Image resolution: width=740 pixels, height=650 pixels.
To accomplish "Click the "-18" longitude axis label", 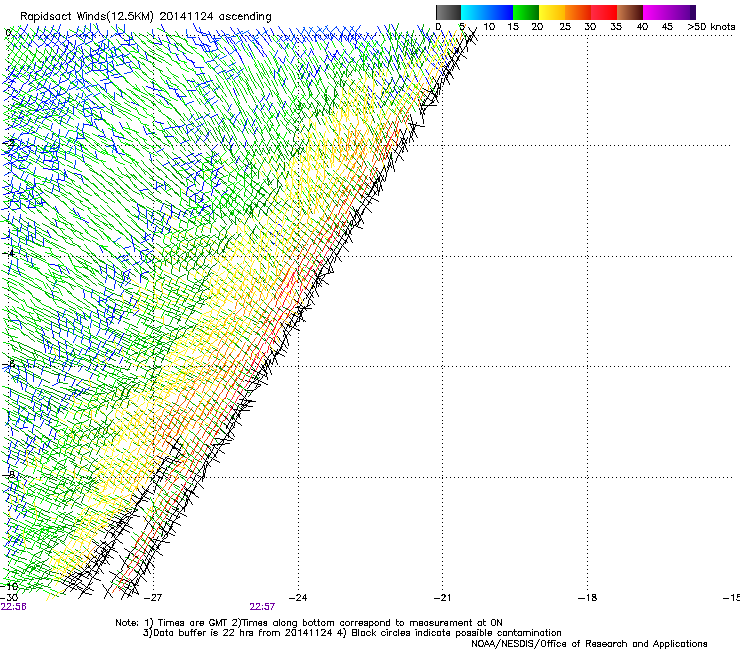I will pos(587,598).
